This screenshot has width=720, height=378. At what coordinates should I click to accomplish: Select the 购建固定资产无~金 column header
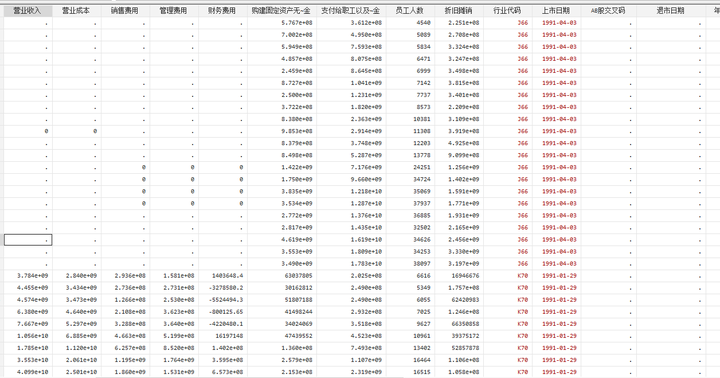(x=281, y=11)
